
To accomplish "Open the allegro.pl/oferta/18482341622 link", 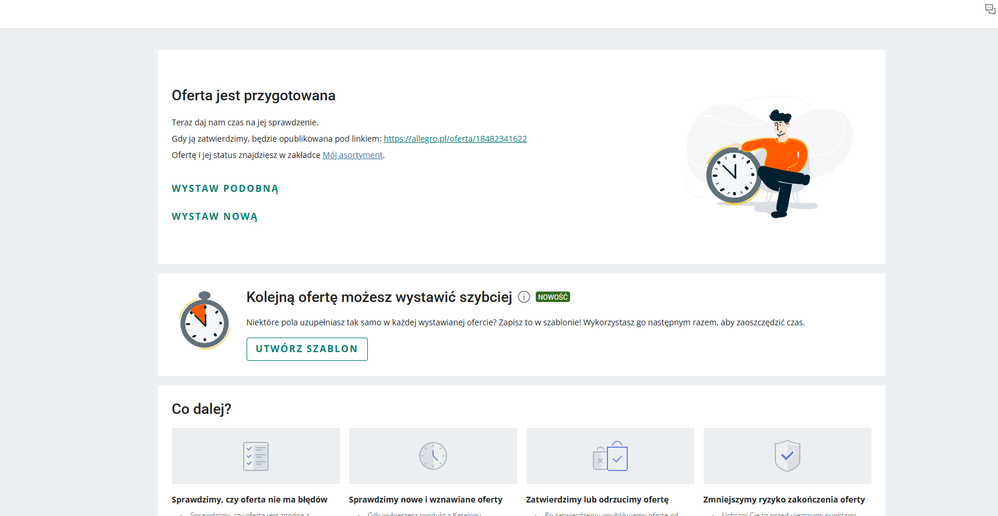I will pos(455,139).
